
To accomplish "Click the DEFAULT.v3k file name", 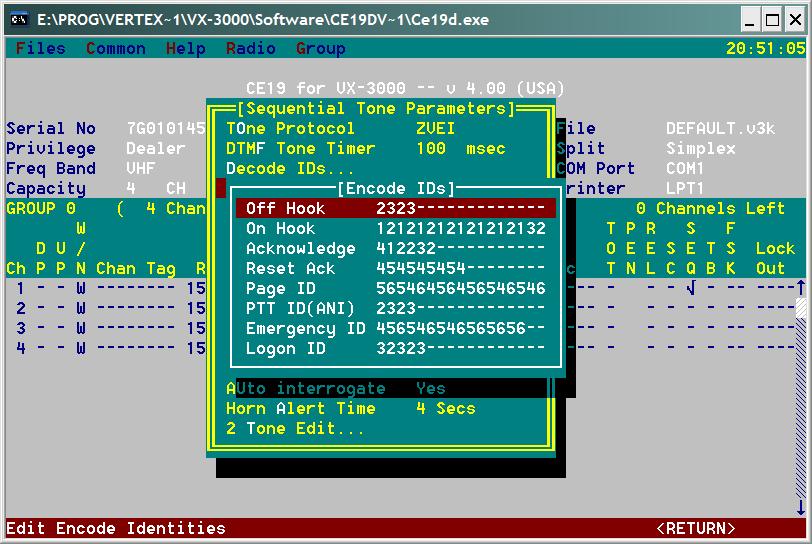I will click(x=720, y=128).
